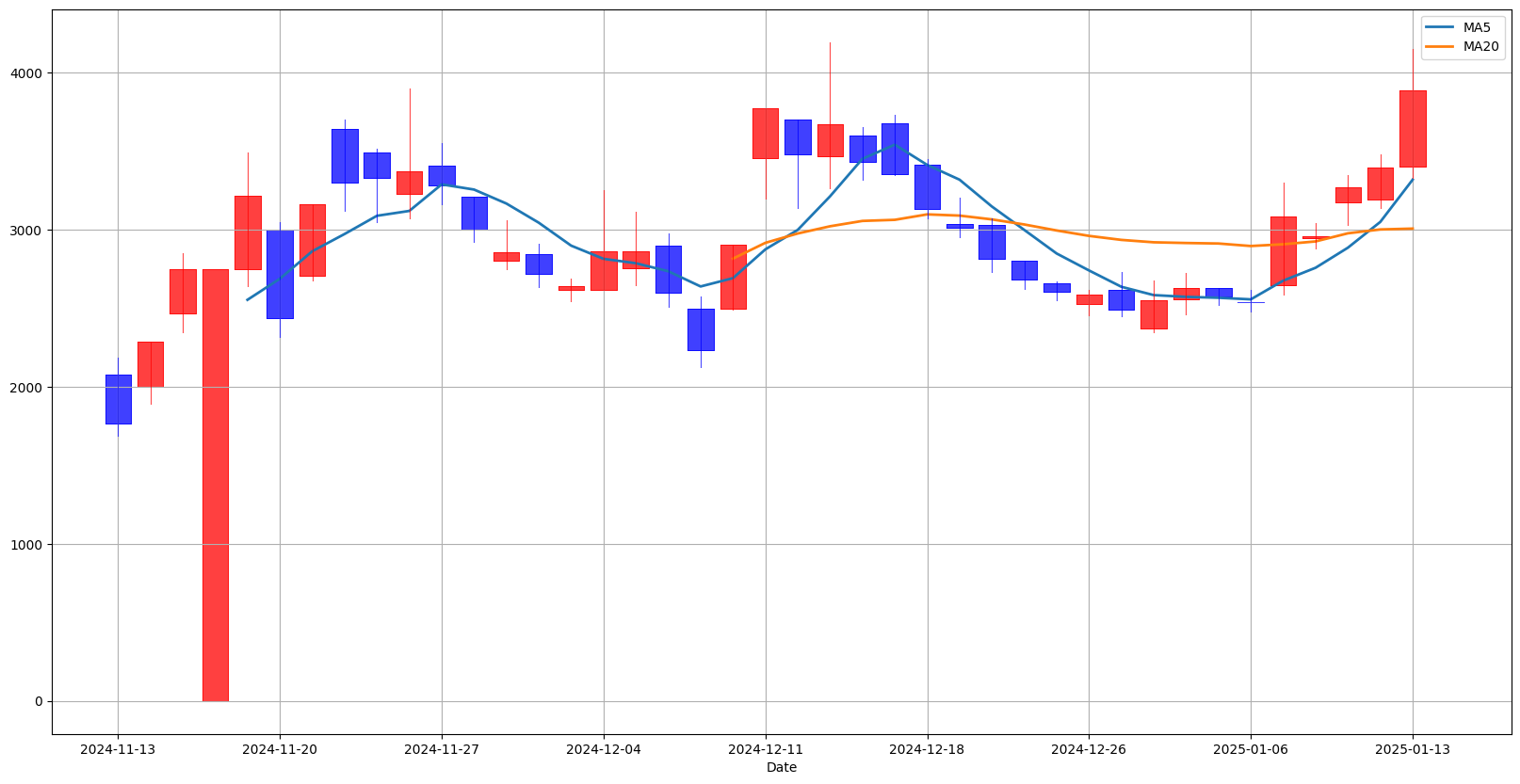Viewport: 1520px width, 784px height.
Task: Select the blue candle on 2024-12-18
Action: point(928,186)
